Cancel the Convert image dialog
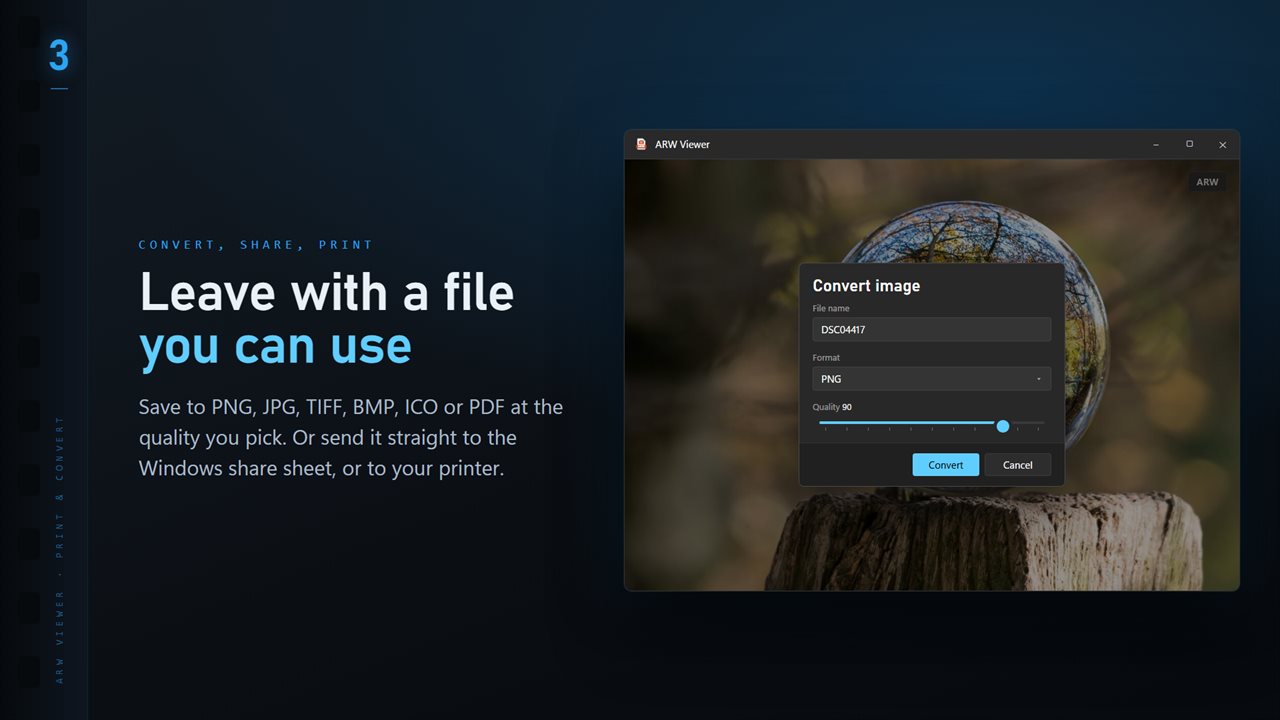The height and width of the screenshot is (720, 1280). (x=1018, y=465)
